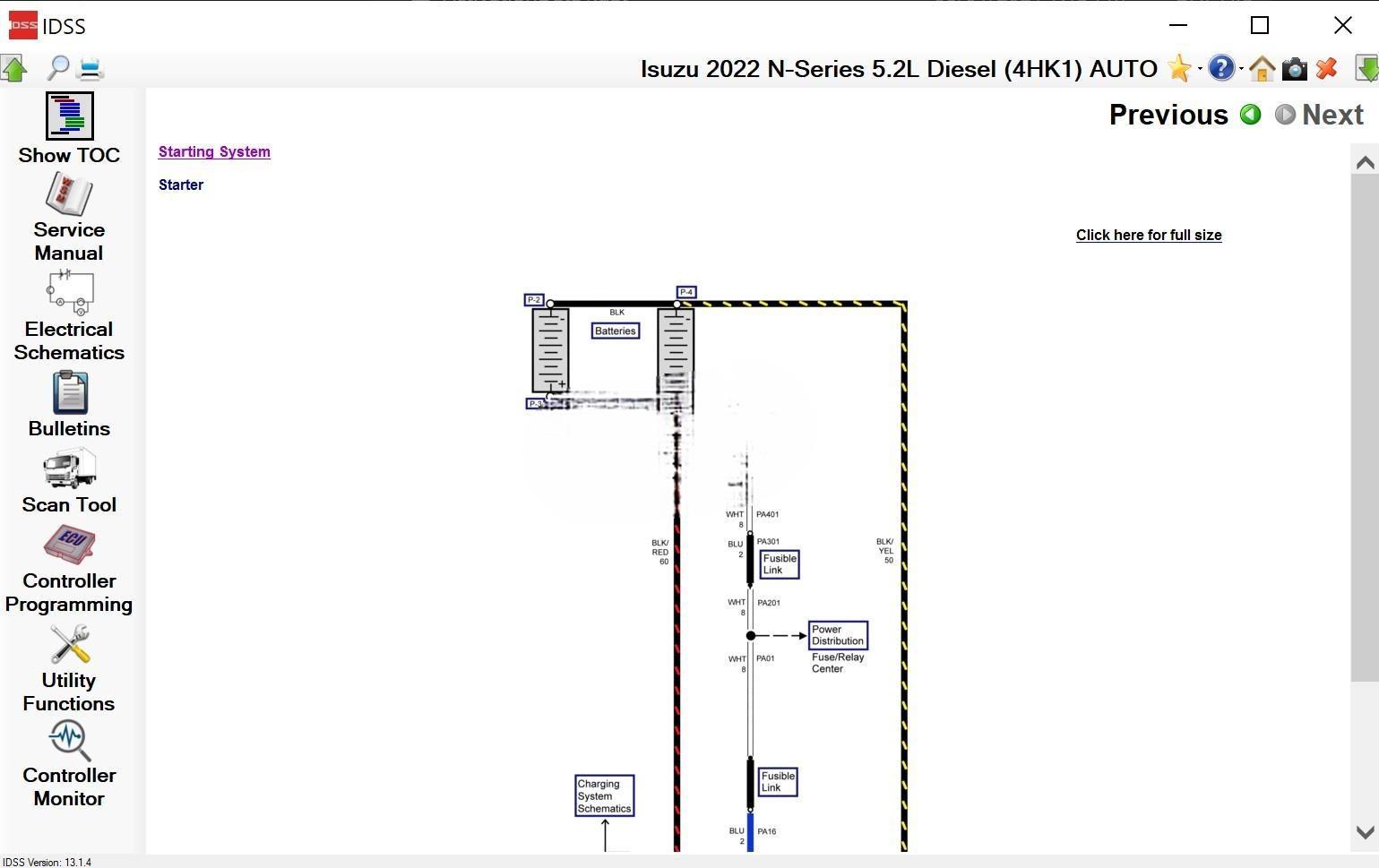Image resolution: width=1379 pixels, height=868 pixels.
Task: Go to the home page icon
Action: [1262, 69]
